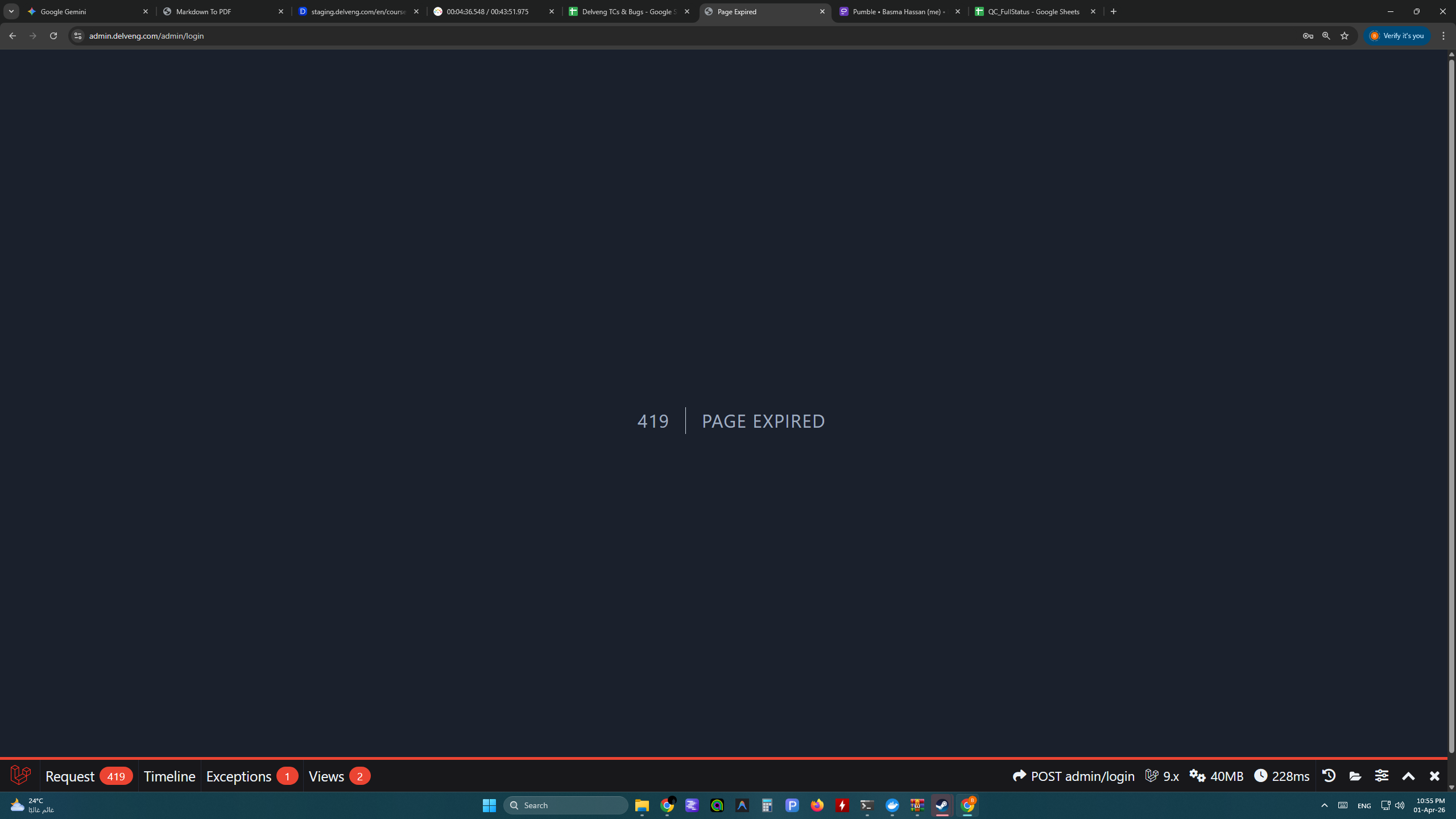Click the zoom magnifier icon in address bar
This screenshot has height=819, width=1456.
1326,36
